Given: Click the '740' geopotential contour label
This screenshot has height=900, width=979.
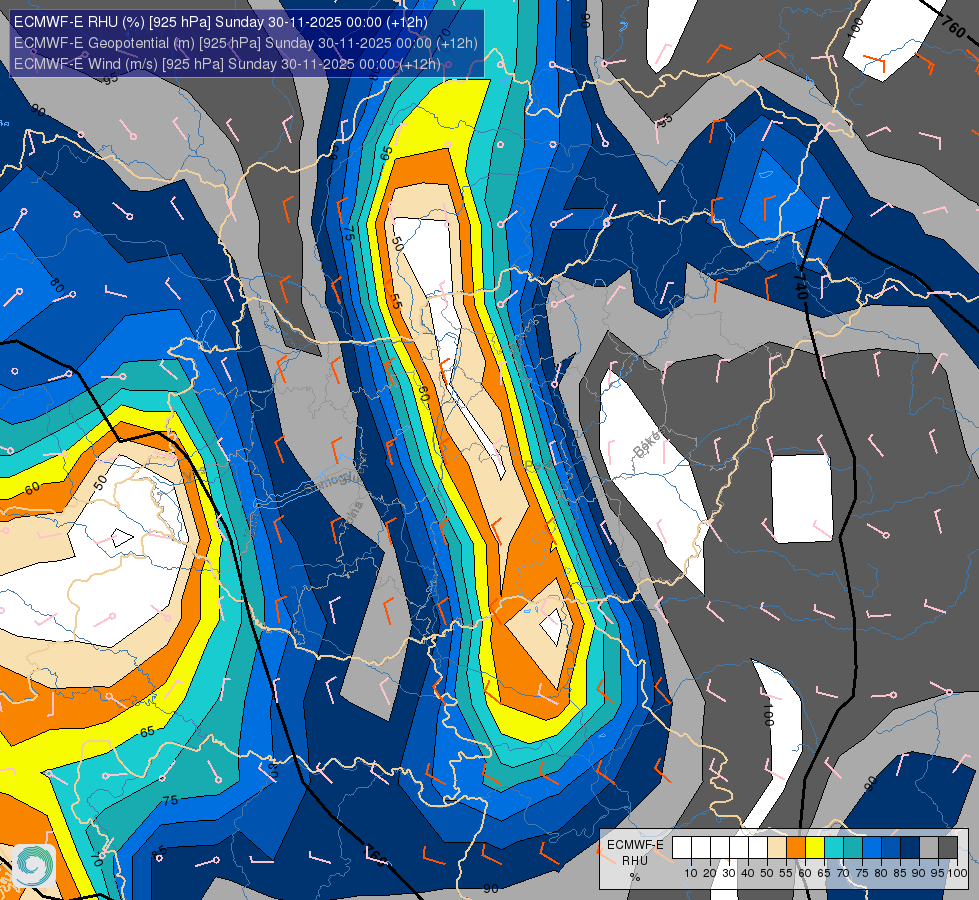Looking at the screenshot, I should point(801,285).
